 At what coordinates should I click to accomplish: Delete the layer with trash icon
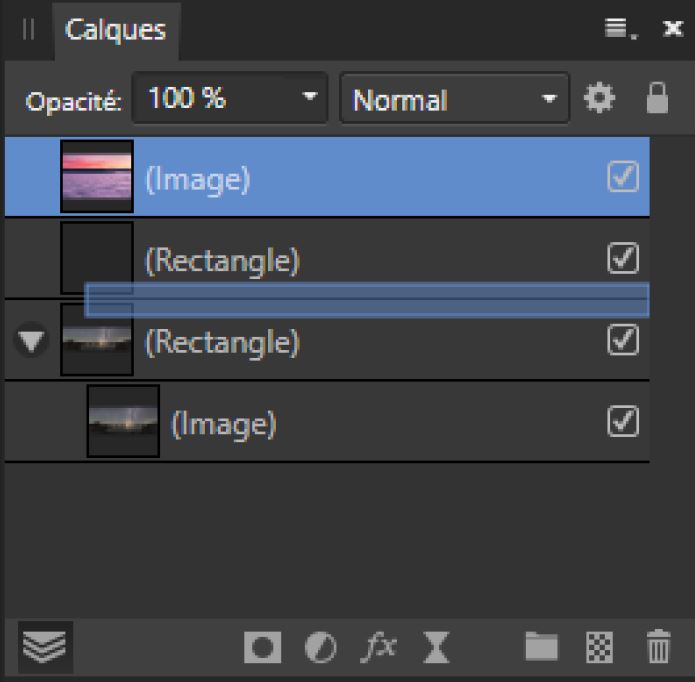[x=657, y=648]
